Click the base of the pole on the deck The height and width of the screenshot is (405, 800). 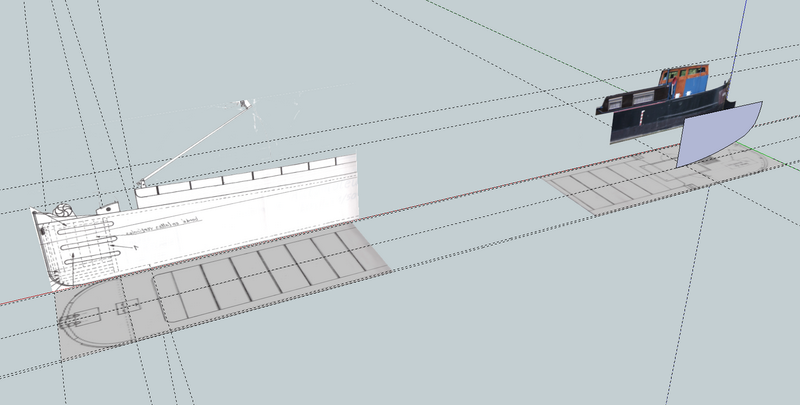(141, 184)
